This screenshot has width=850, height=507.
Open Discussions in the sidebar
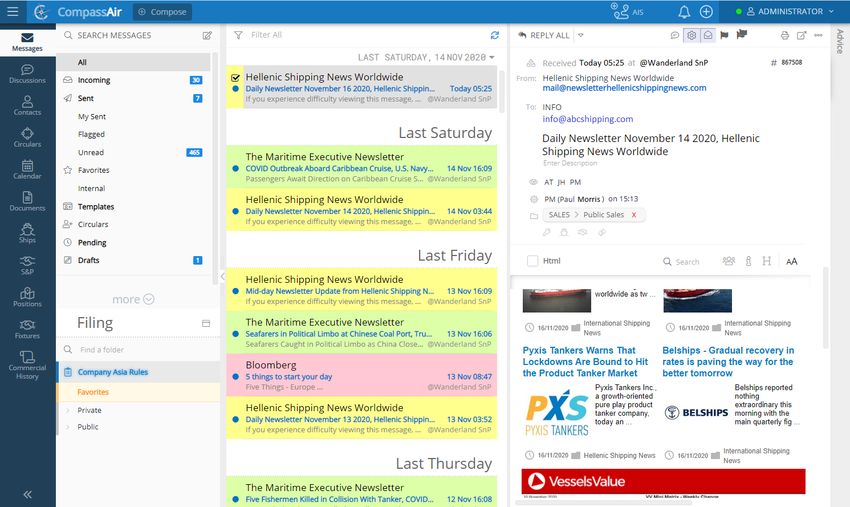pos(27,74)
